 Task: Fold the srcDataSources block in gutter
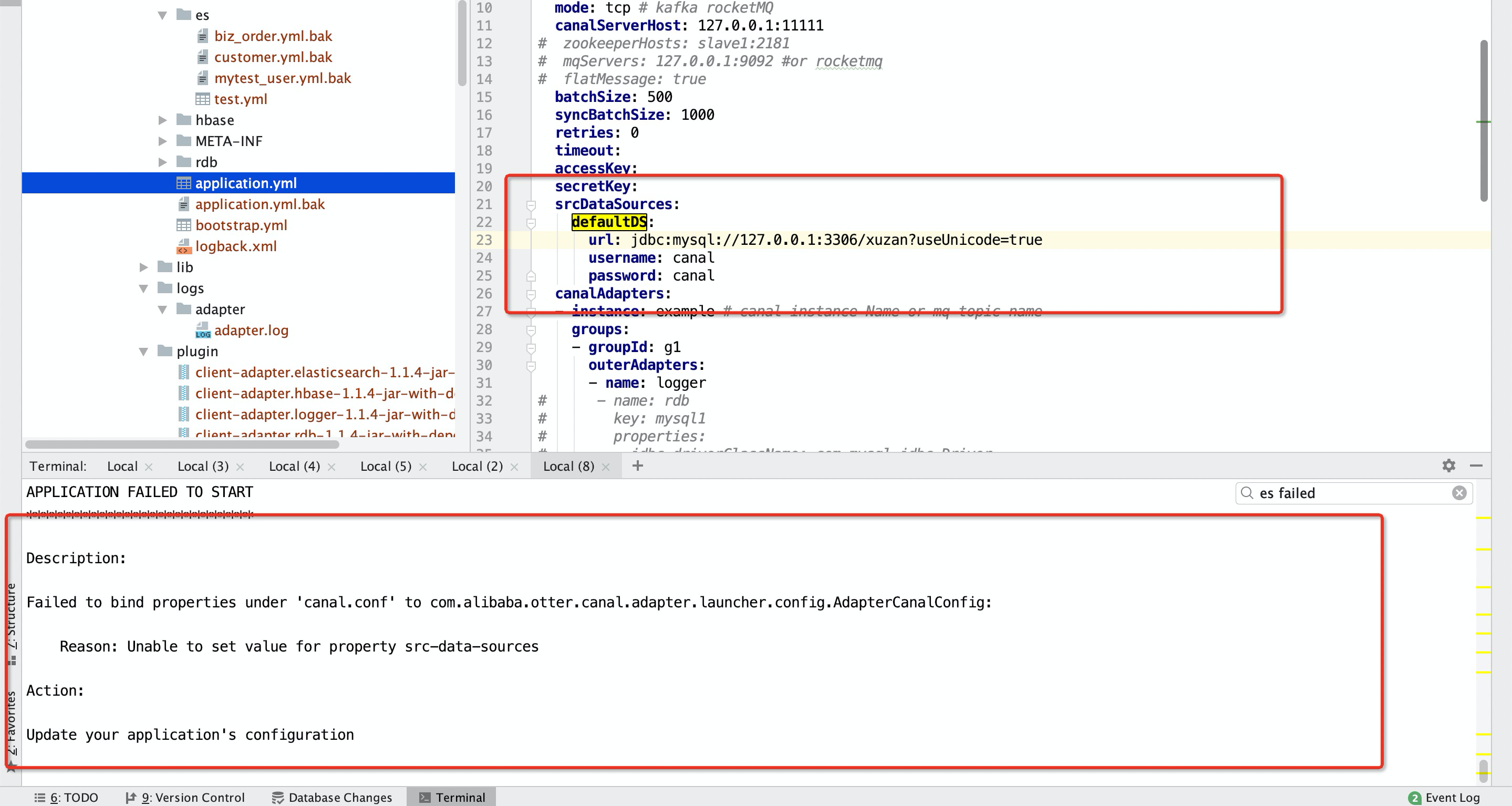[531, 205]
